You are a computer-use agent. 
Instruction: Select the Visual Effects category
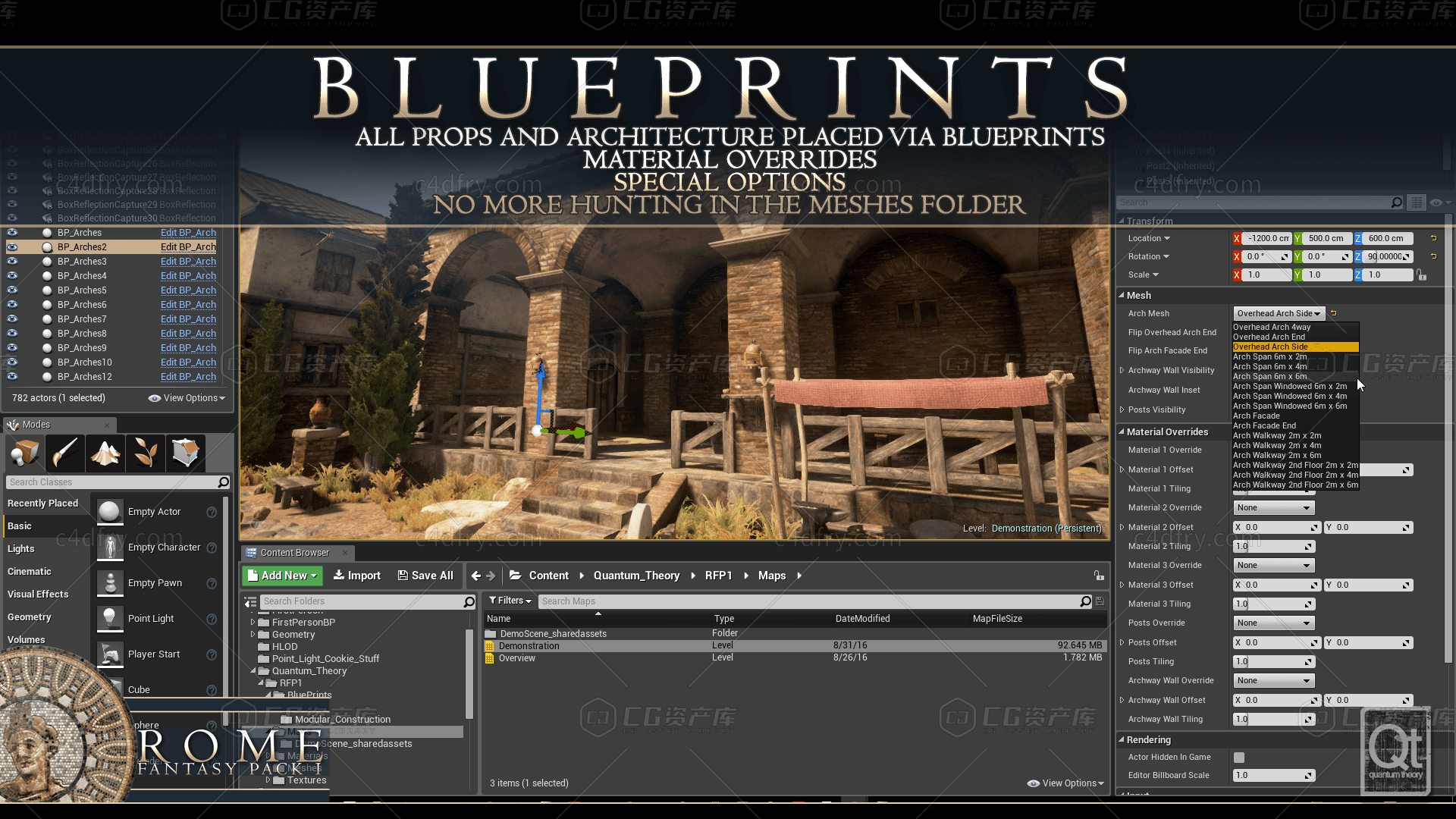pyautogui.click(x=38, y=595)
